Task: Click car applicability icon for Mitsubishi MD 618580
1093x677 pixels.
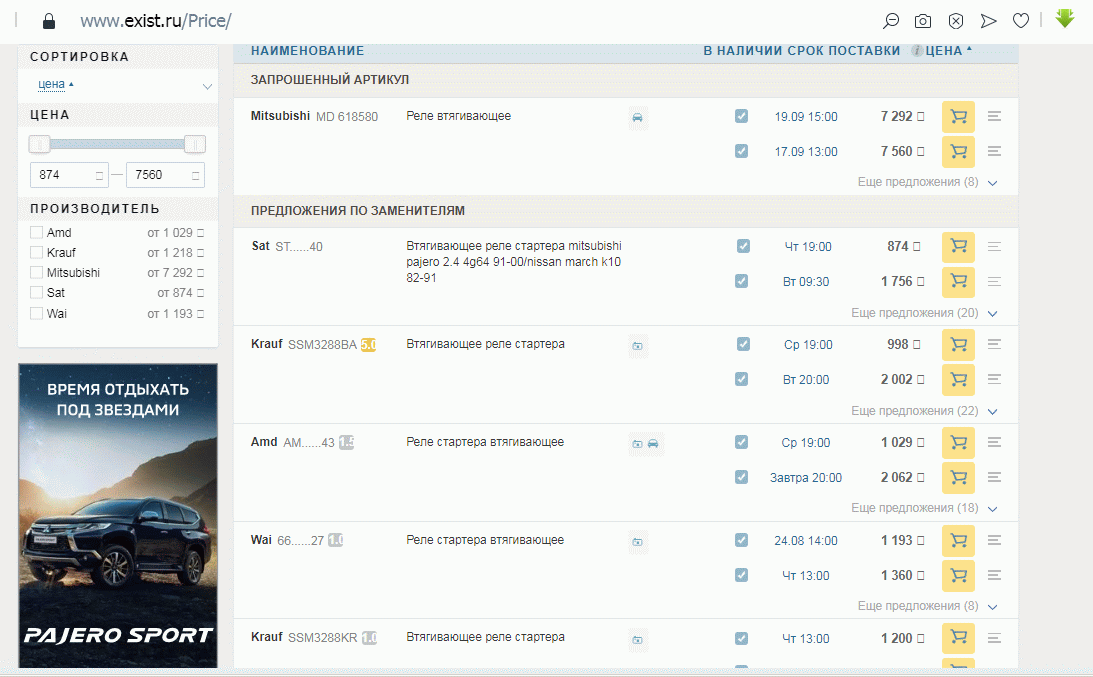Action: [x=638, y=118]
